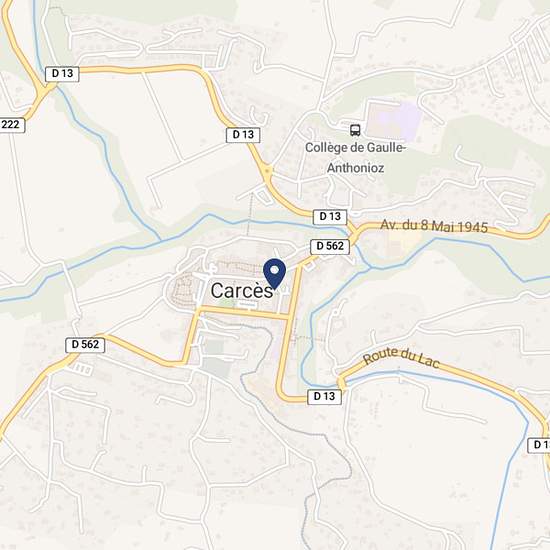Click the Carcès town name label
This screenshot has width=550, height=550.
242,291
